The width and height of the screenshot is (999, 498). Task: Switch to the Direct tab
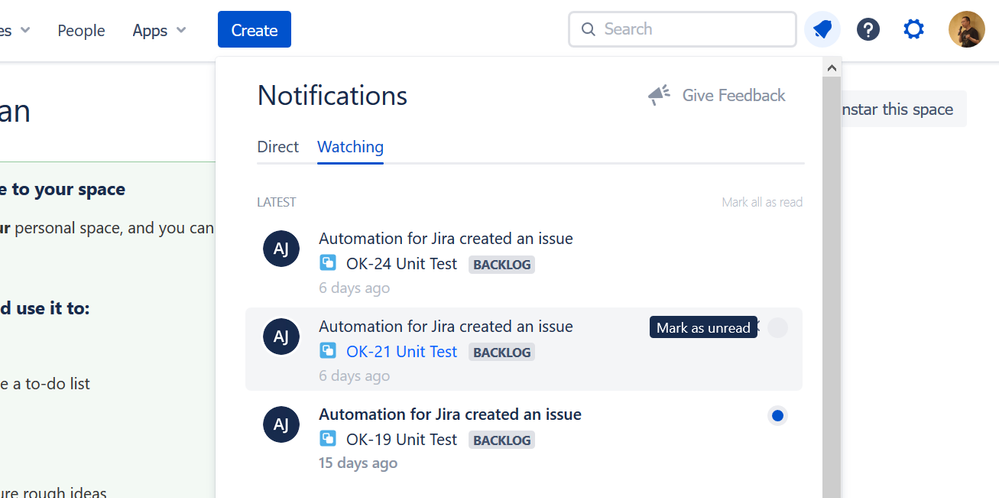tap(278, 147)
